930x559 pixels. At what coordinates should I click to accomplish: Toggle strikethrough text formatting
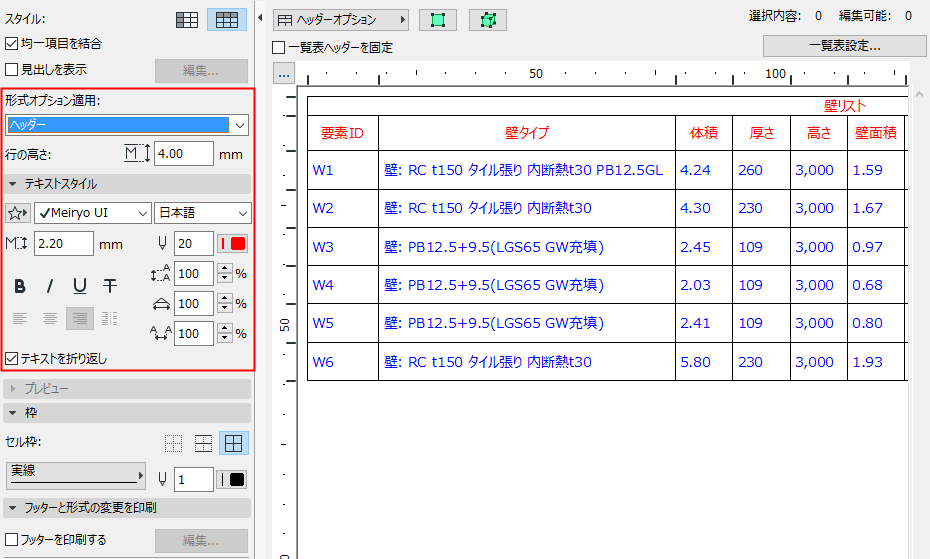coord(110,287)
